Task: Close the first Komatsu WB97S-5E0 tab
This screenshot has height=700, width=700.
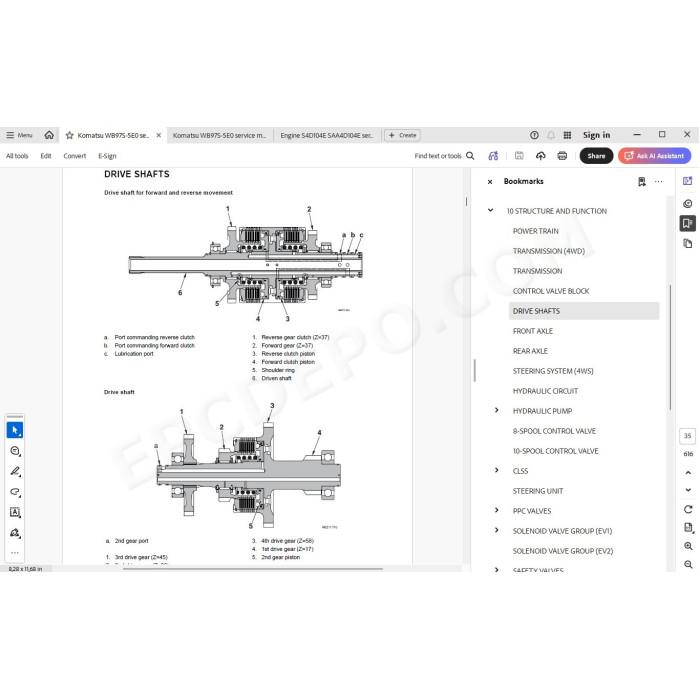Action: point(158,135)
